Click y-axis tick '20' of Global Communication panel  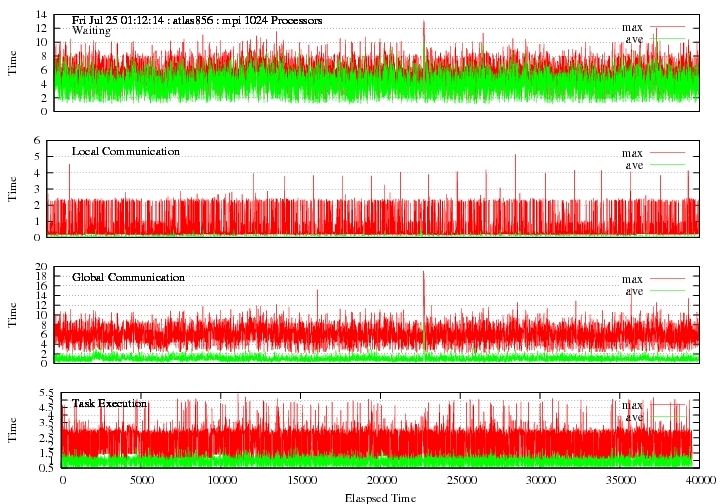pos(41,267)
